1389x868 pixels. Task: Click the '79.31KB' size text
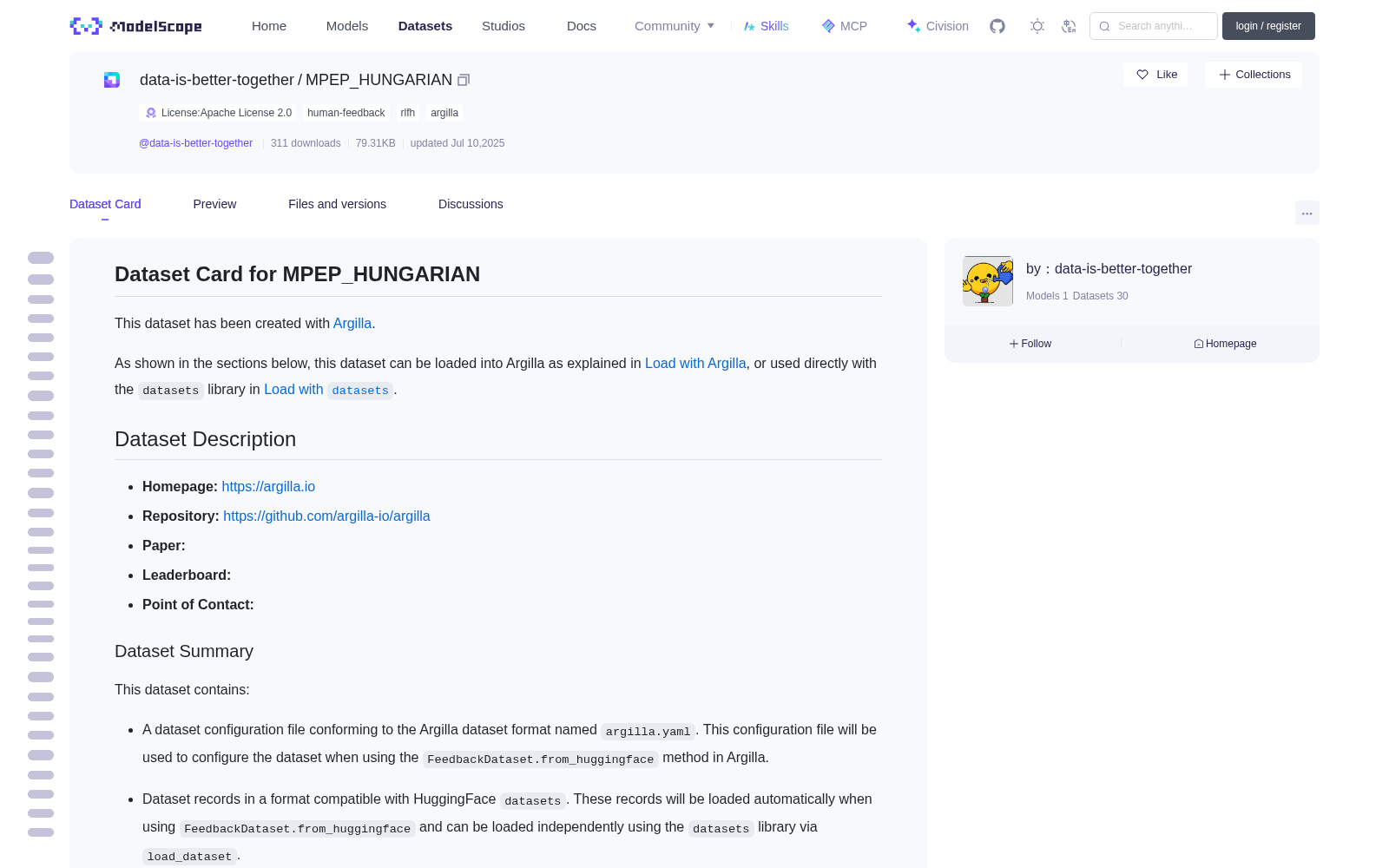click(x=376, y=143)
